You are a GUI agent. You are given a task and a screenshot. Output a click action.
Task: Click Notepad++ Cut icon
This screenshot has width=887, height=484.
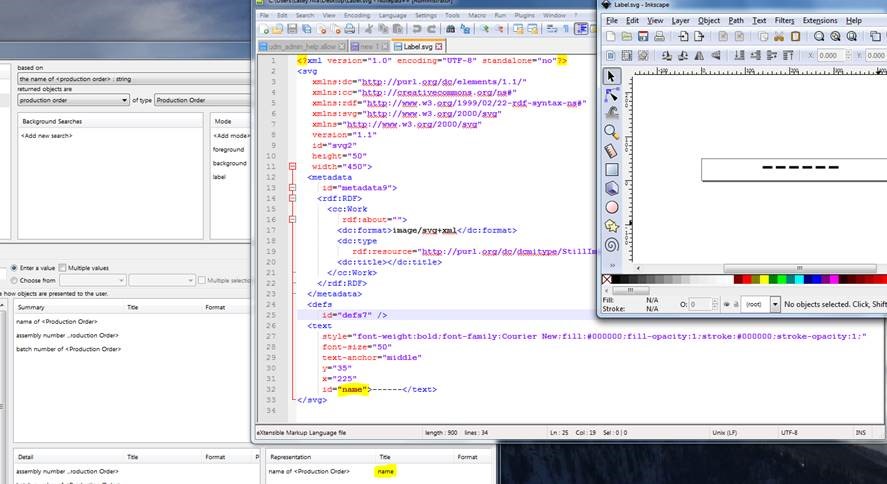coord(369,29)
